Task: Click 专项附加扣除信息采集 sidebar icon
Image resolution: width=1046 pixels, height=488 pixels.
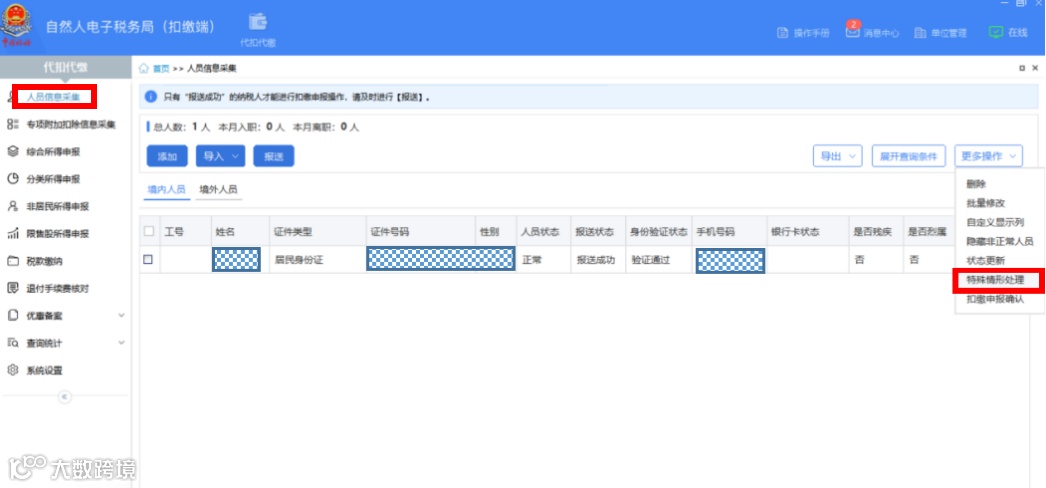Action: (x=12, y=125)
